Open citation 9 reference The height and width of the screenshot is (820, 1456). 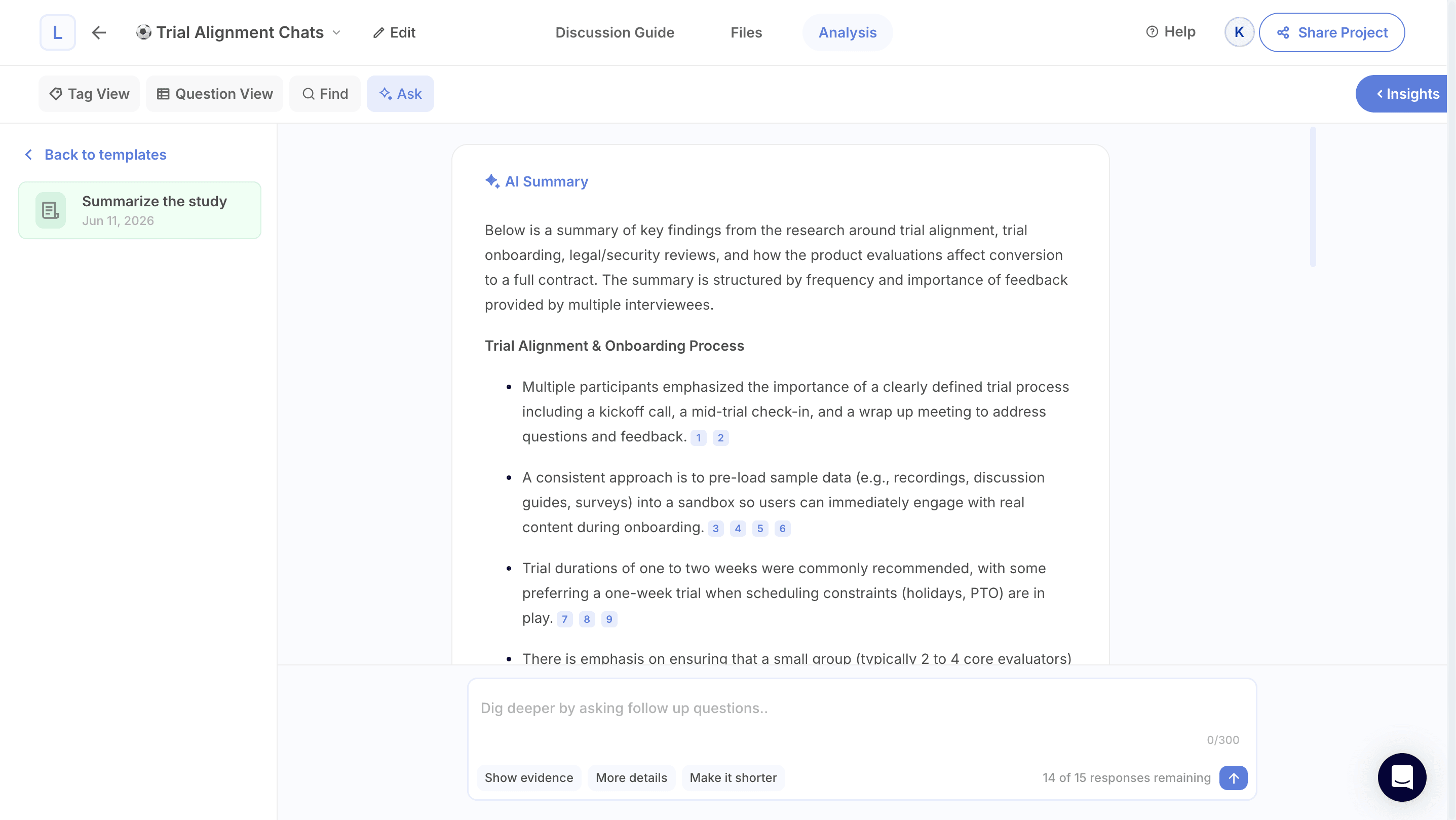pyautogui.click(x=609, y=619)
